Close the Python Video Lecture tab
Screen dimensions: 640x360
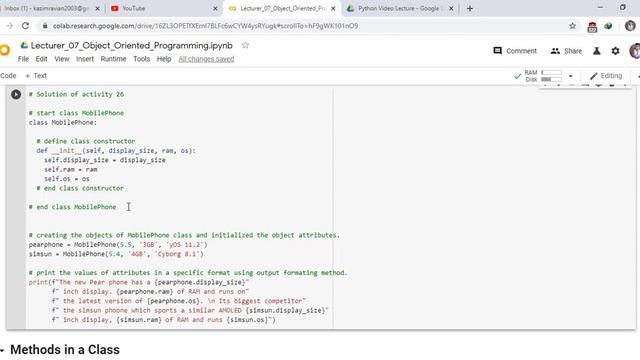click(x=451, y=8)
